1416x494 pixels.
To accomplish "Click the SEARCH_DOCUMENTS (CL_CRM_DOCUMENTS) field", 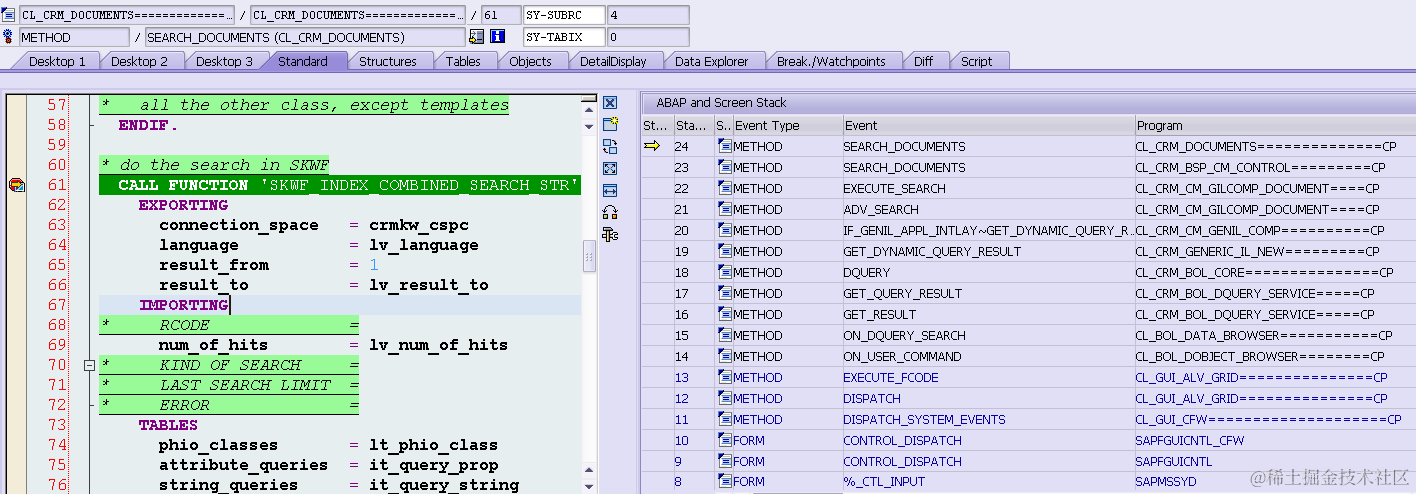I will coord(305,37).
